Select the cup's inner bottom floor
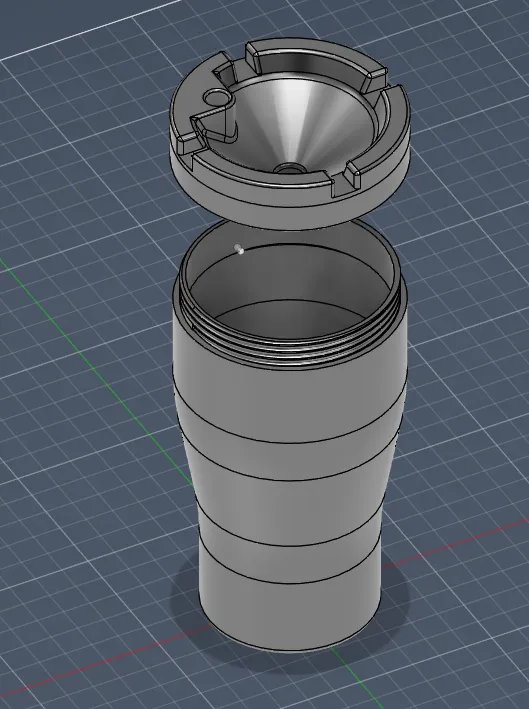 click(293, 319)
